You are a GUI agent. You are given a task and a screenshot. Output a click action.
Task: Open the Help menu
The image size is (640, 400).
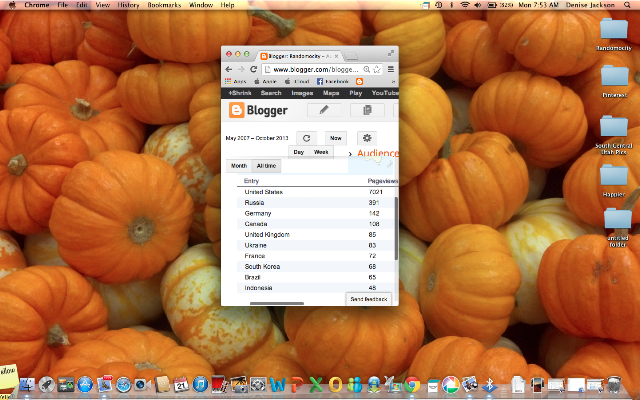(x=227, y=5)
